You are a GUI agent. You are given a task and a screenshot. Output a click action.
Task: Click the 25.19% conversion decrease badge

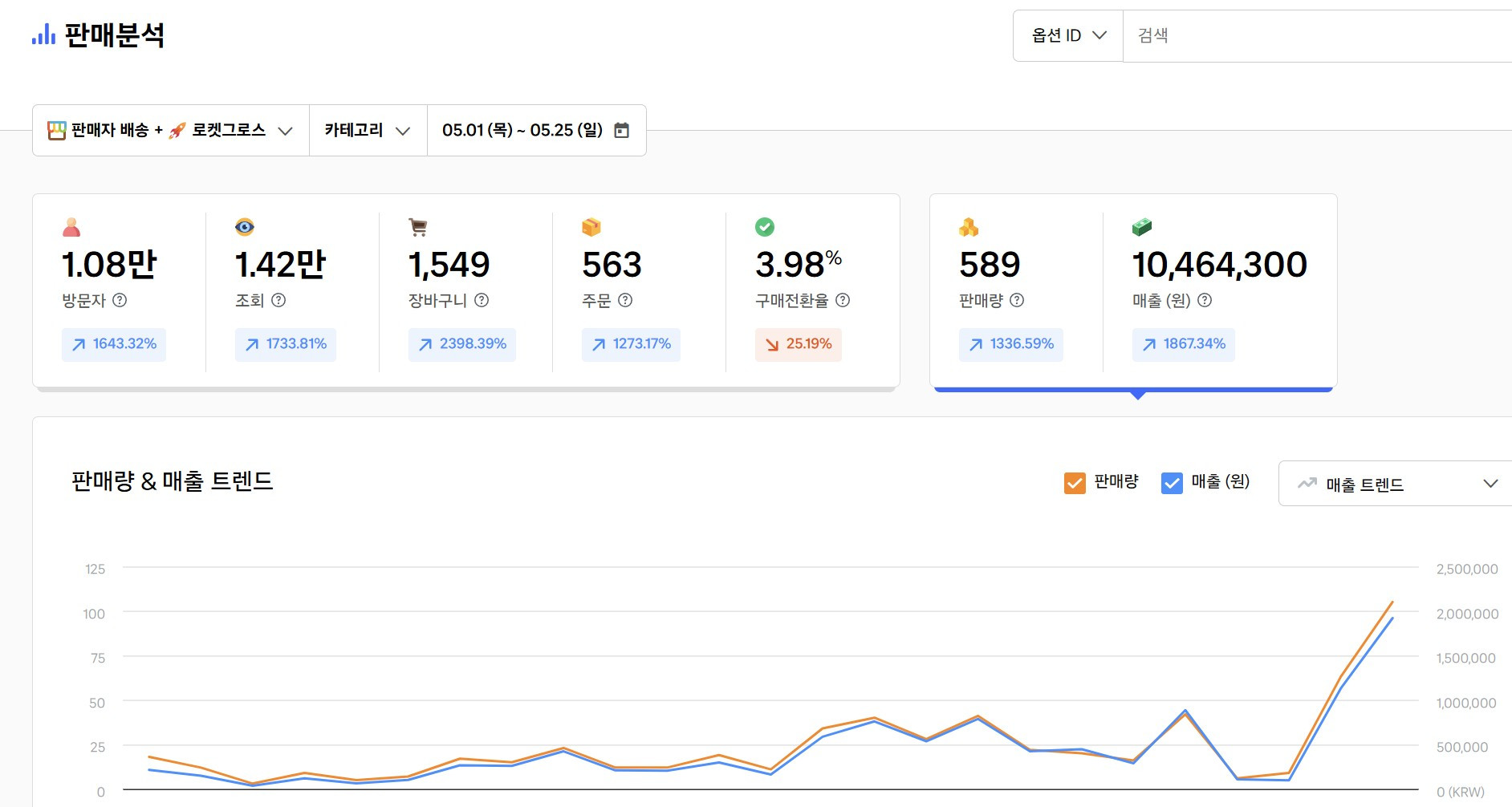(x=799, y=344)
